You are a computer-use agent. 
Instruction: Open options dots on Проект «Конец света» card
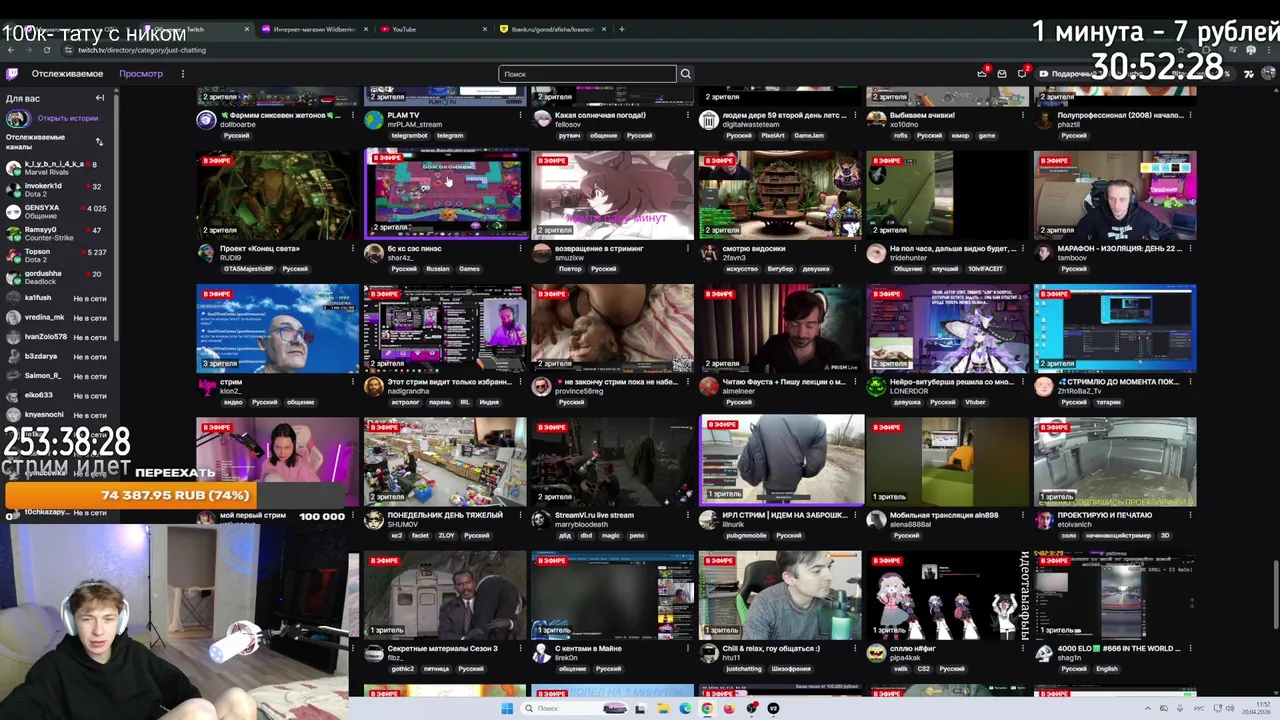[x=352, y=248]
